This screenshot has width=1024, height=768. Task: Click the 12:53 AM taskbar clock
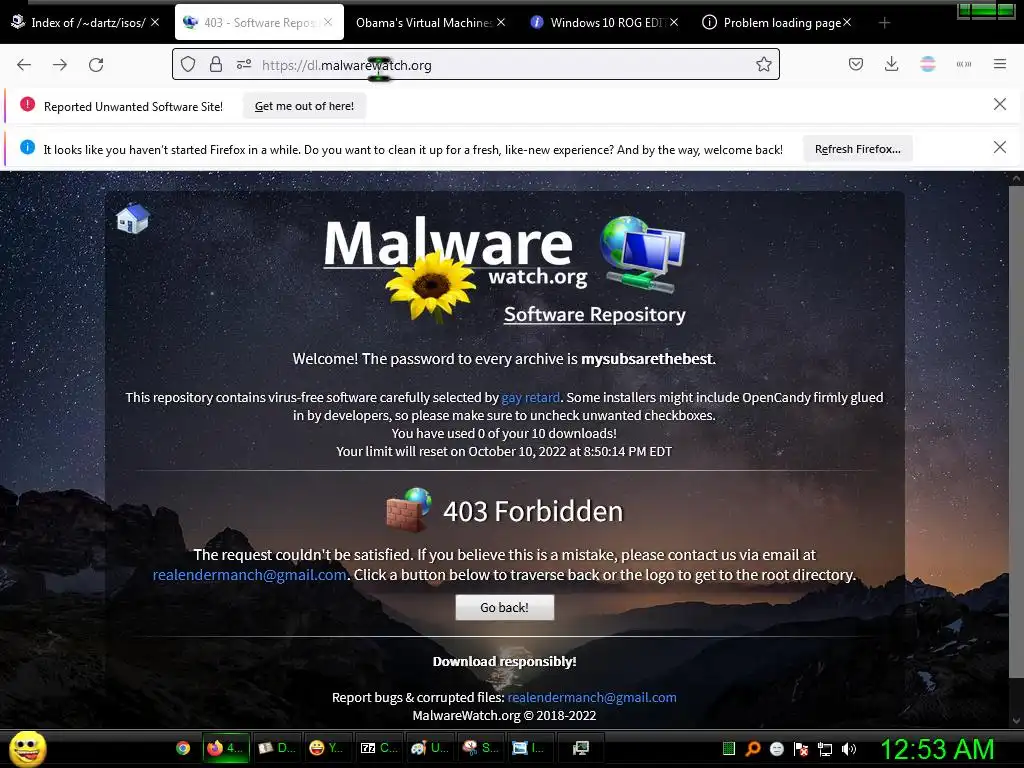coord(937,749)
